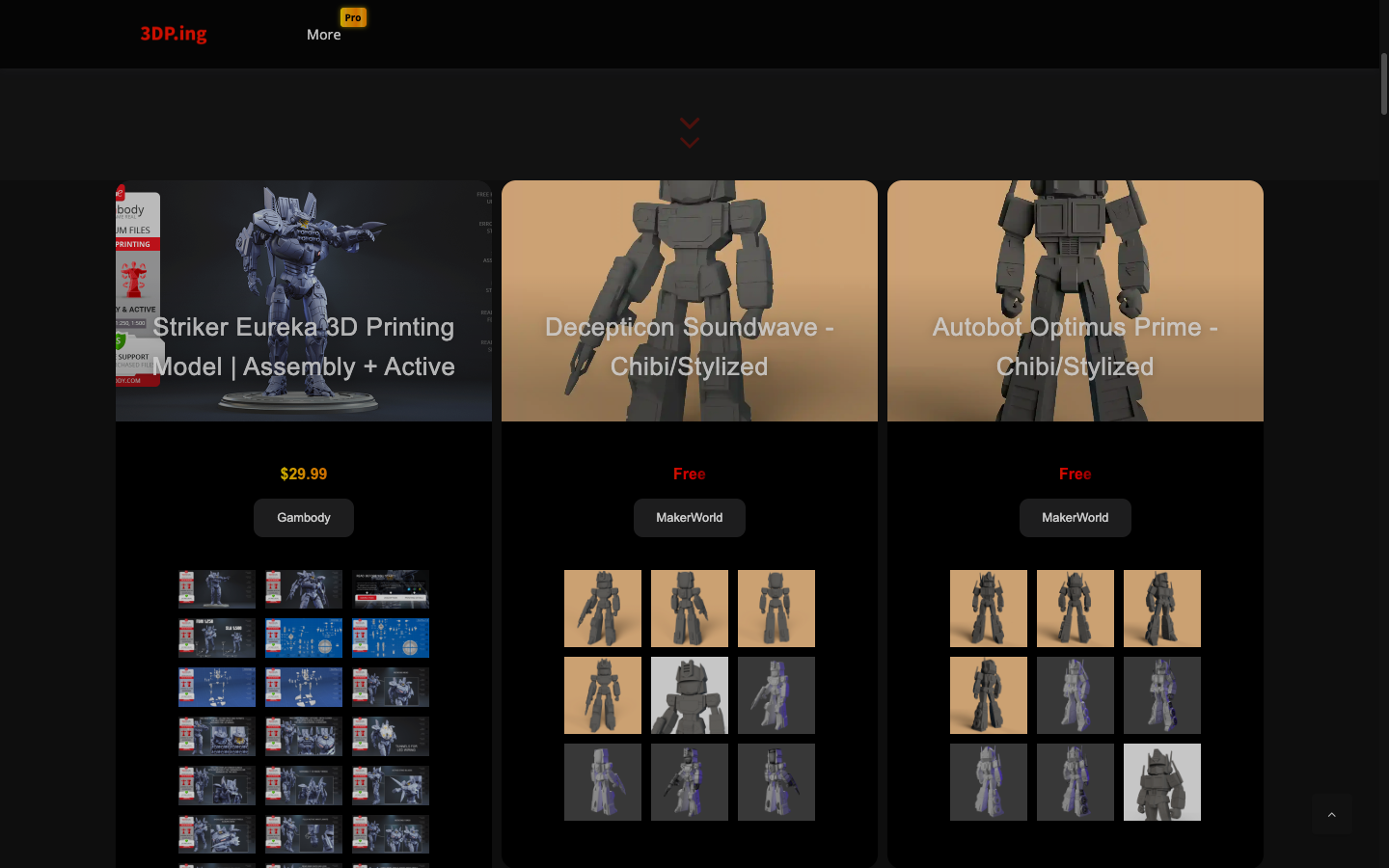Image resolution: width=1389 pixels, height=868 pixels.
Task: Select first Soundwave thumbnail in gallery
Action: 603,609
